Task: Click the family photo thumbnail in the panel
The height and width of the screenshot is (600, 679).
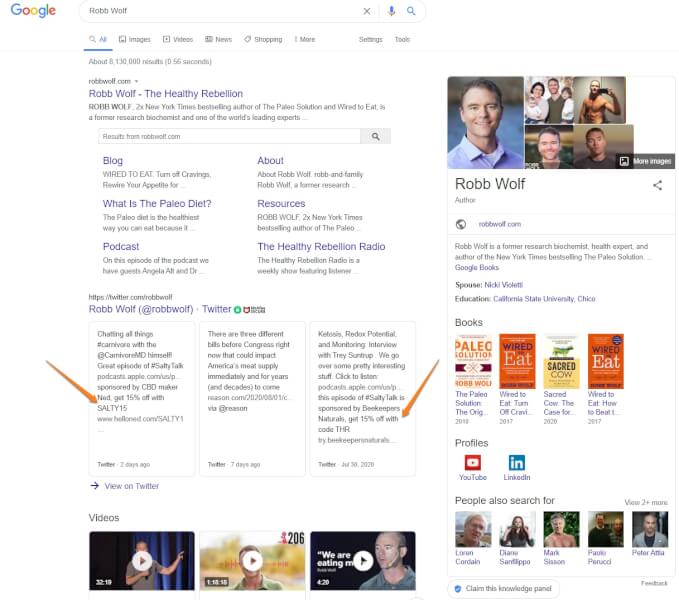Action: coord(549,100)
